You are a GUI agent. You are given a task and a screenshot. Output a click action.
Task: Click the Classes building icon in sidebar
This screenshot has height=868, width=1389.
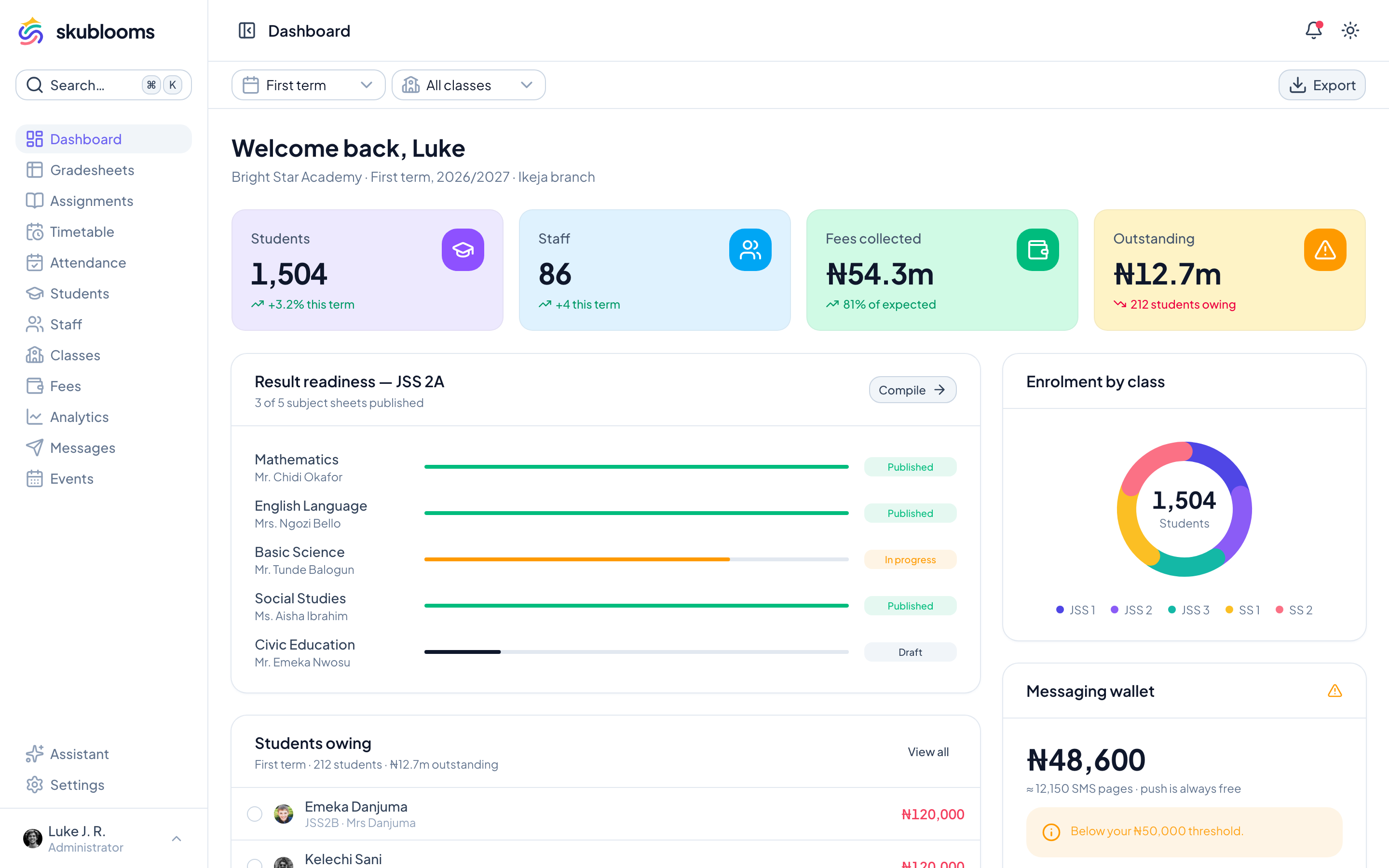[x=34, y=355]
